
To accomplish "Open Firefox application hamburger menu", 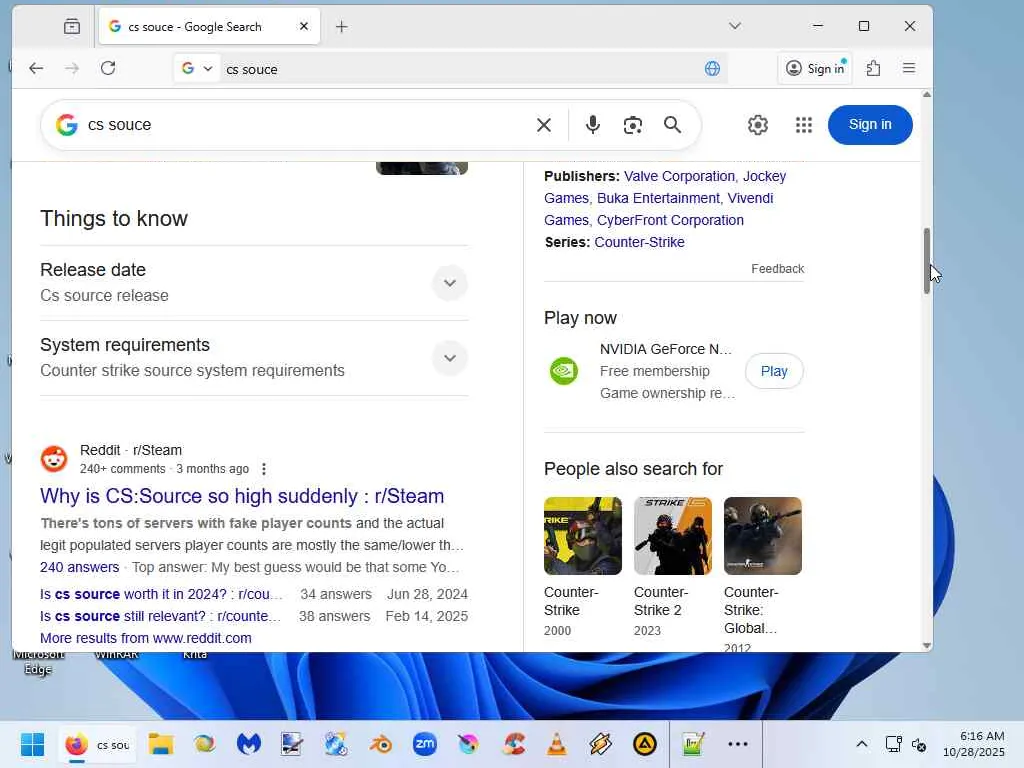I will coord(909,69).
